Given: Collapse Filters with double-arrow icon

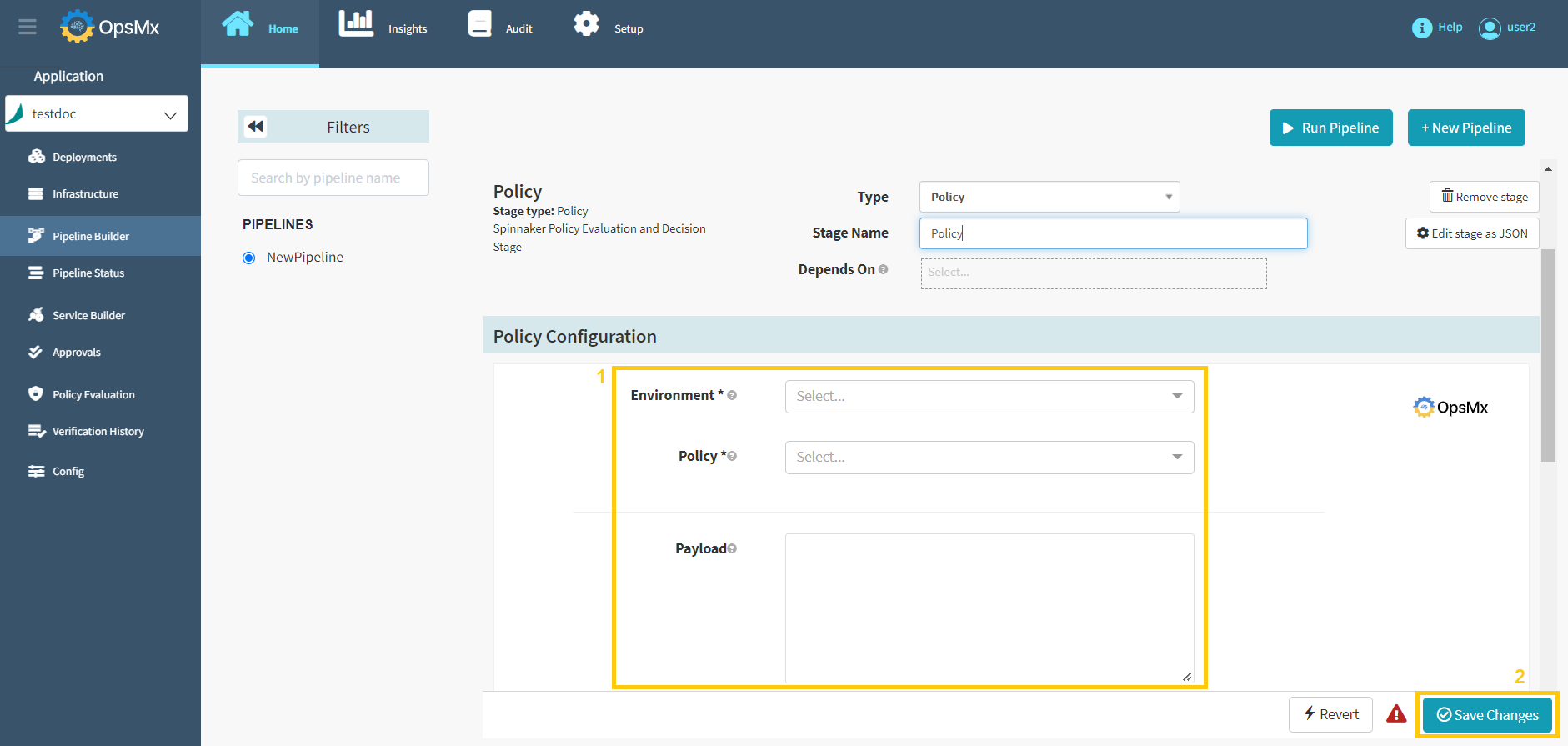Looking at the screenshot, I should (x=256, y=127).
